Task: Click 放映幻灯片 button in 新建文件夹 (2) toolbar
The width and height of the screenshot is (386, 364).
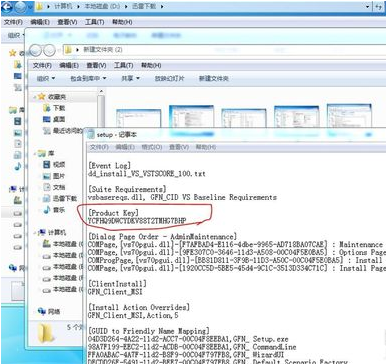Action: point(169,79)
